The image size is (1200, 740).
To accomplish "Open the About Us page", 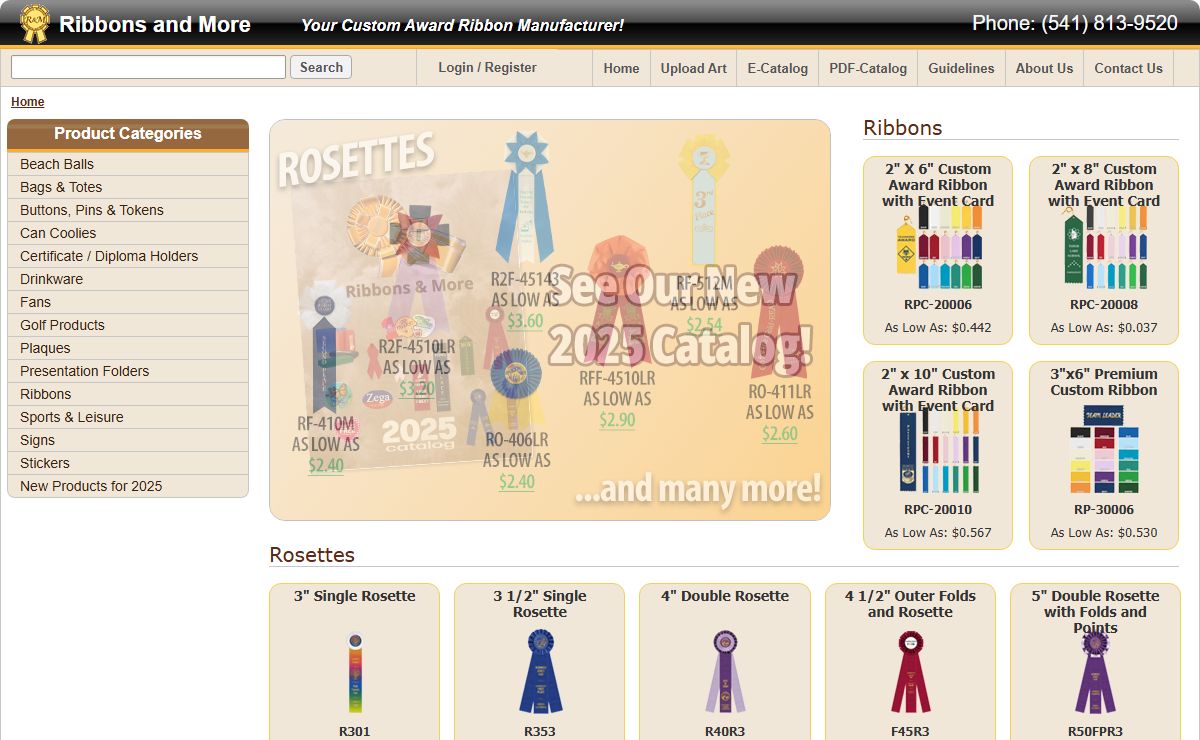I will click(x=1044, y=68).
